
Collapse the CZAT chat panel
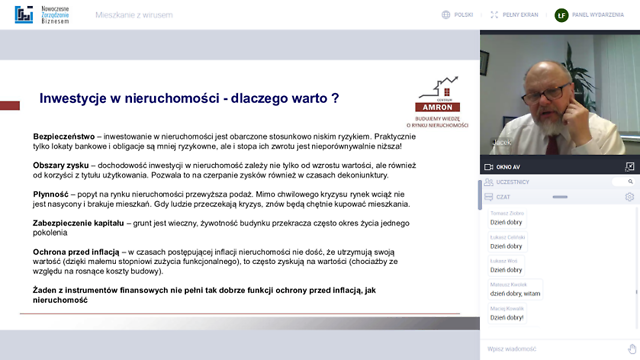503,197
